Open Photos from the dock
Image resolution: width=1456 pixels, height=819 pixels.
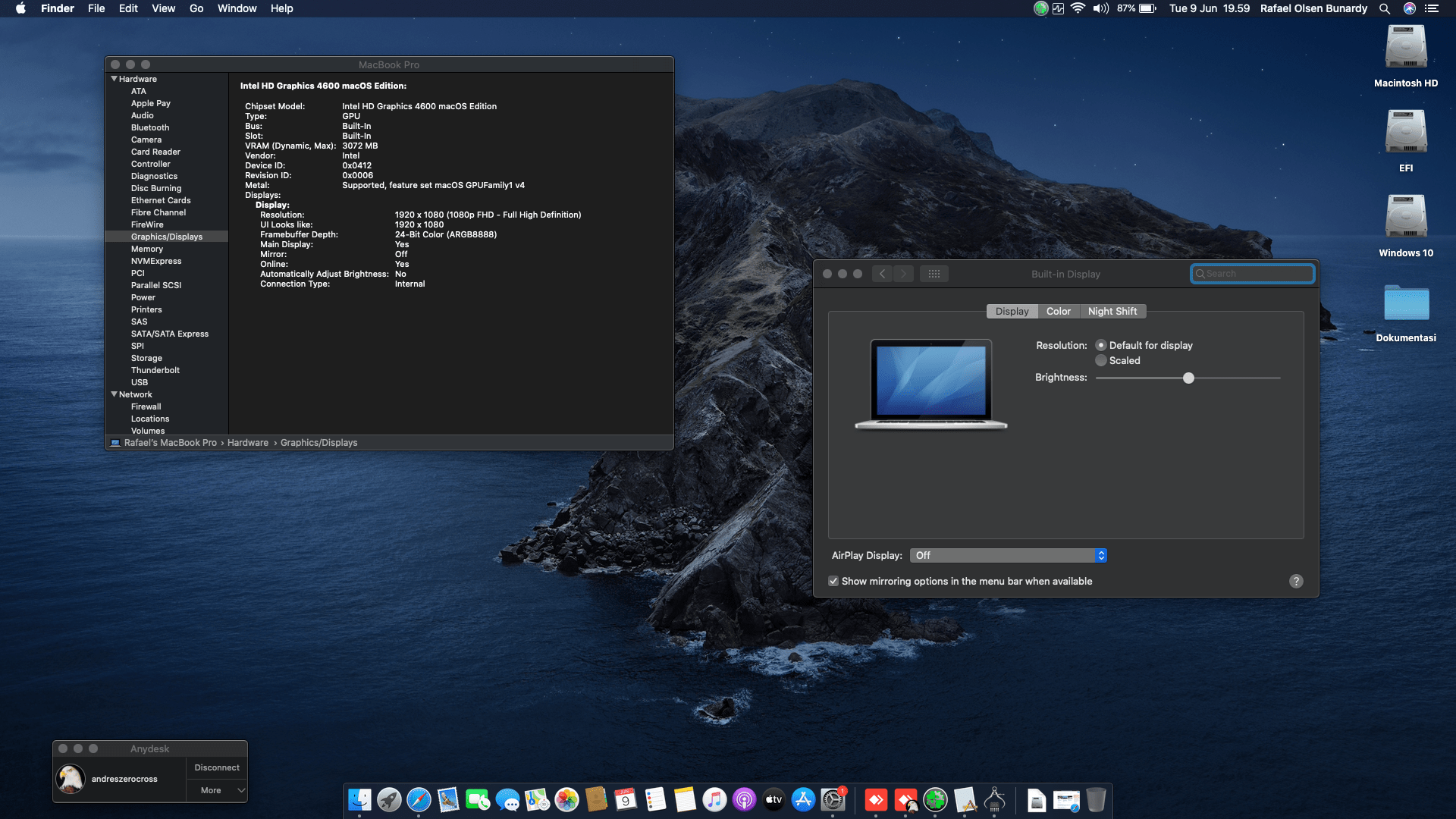(x=566, y=799)
